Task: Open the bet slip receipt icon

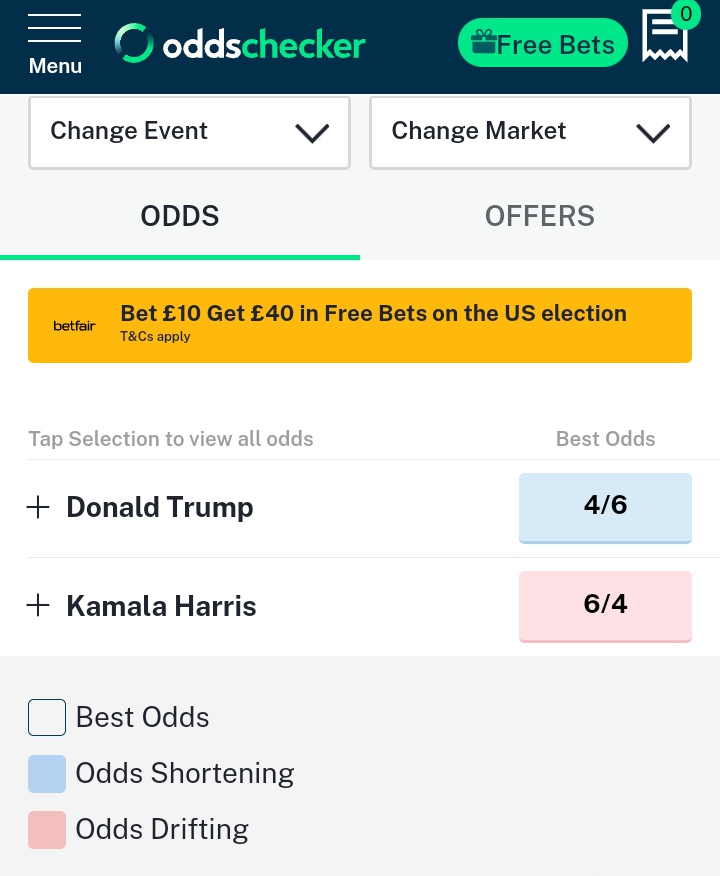Action: (665, 36)
